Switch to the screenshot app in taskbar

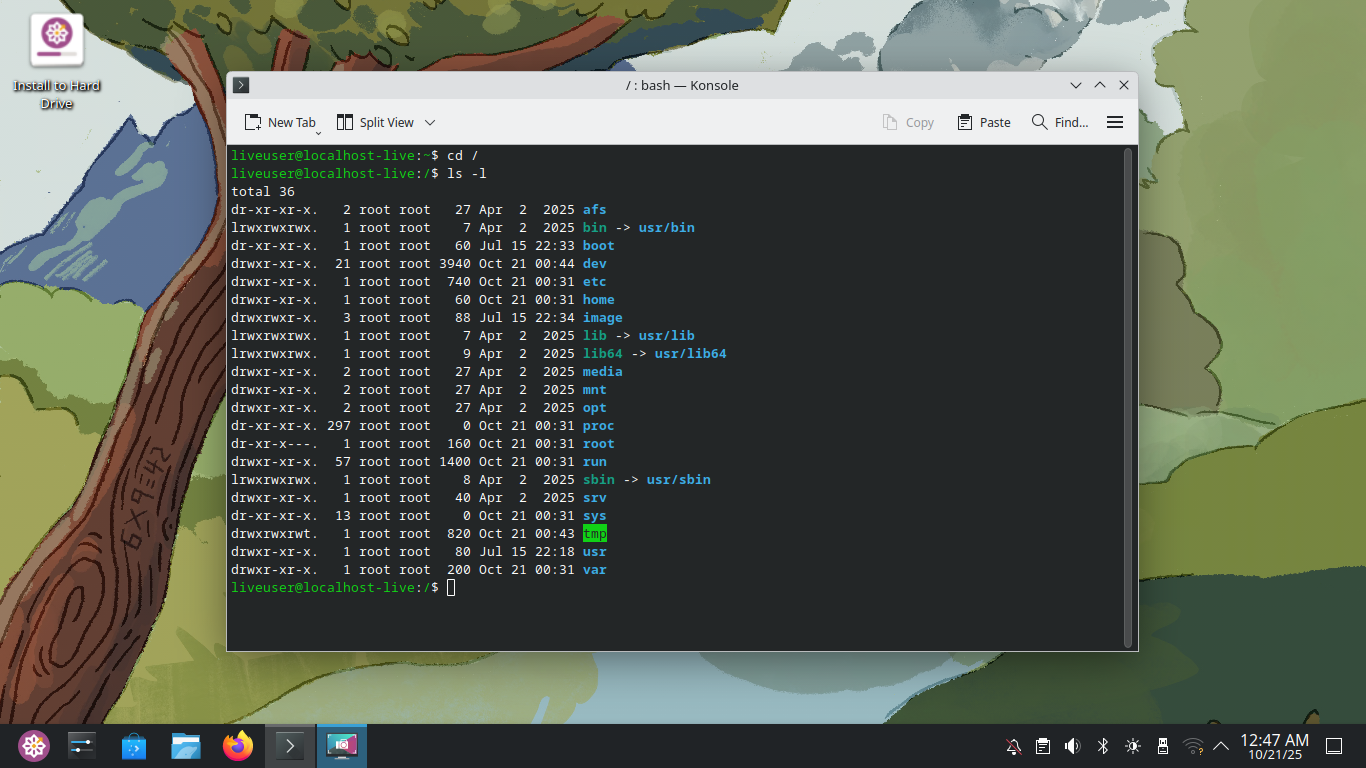pyautogui.click(x=342, y=746)
